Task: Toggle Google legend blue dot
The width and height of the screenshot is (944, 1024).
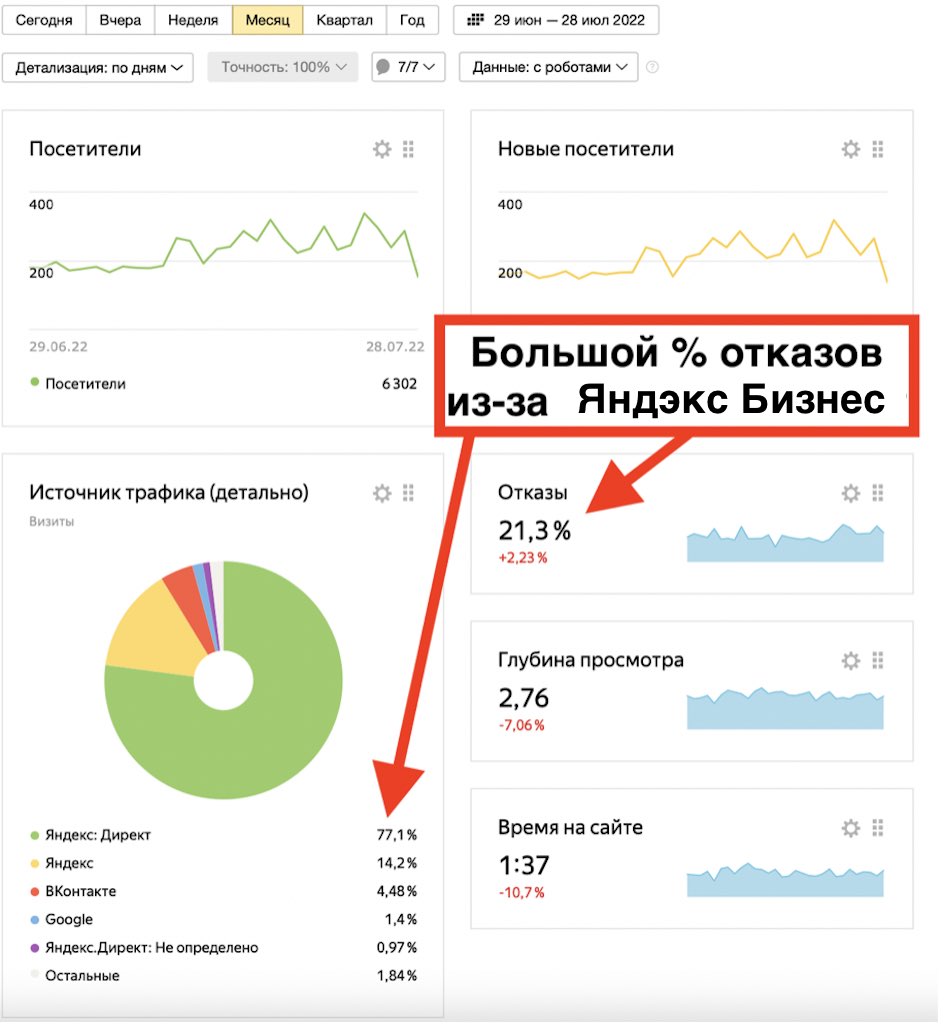Action: point(35,920)
